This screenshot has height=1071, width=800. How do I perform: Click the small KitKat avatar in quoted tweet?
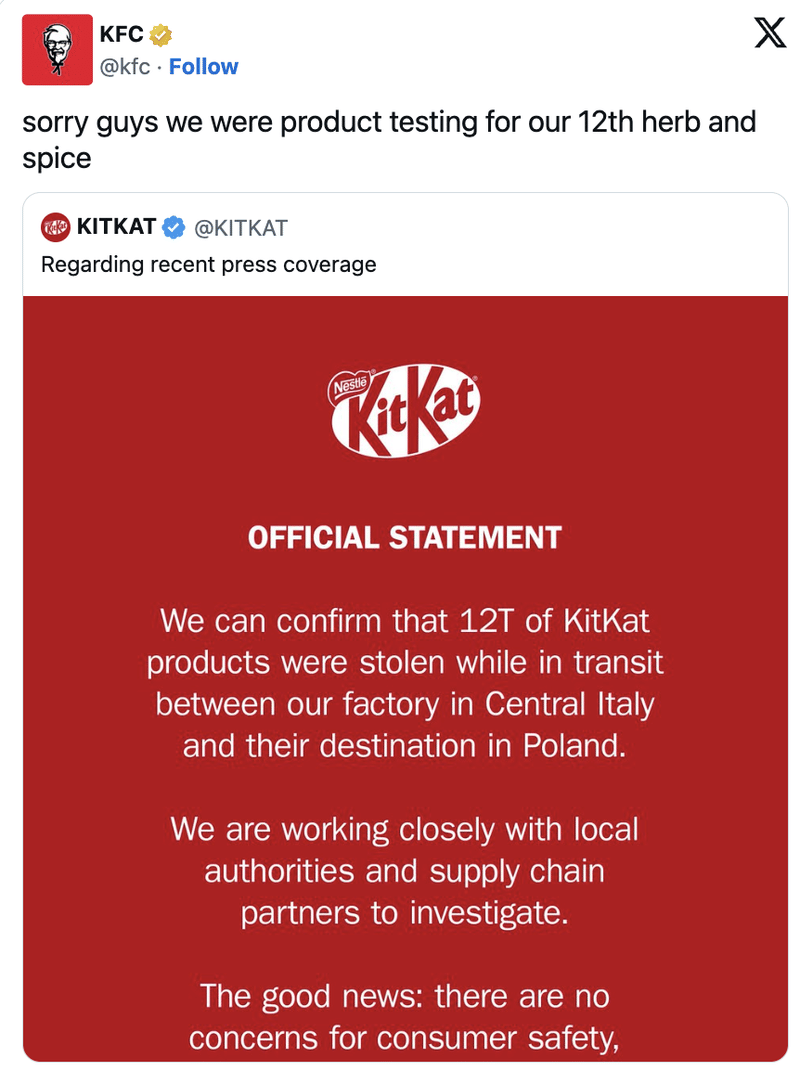click(x=56, y=227)
